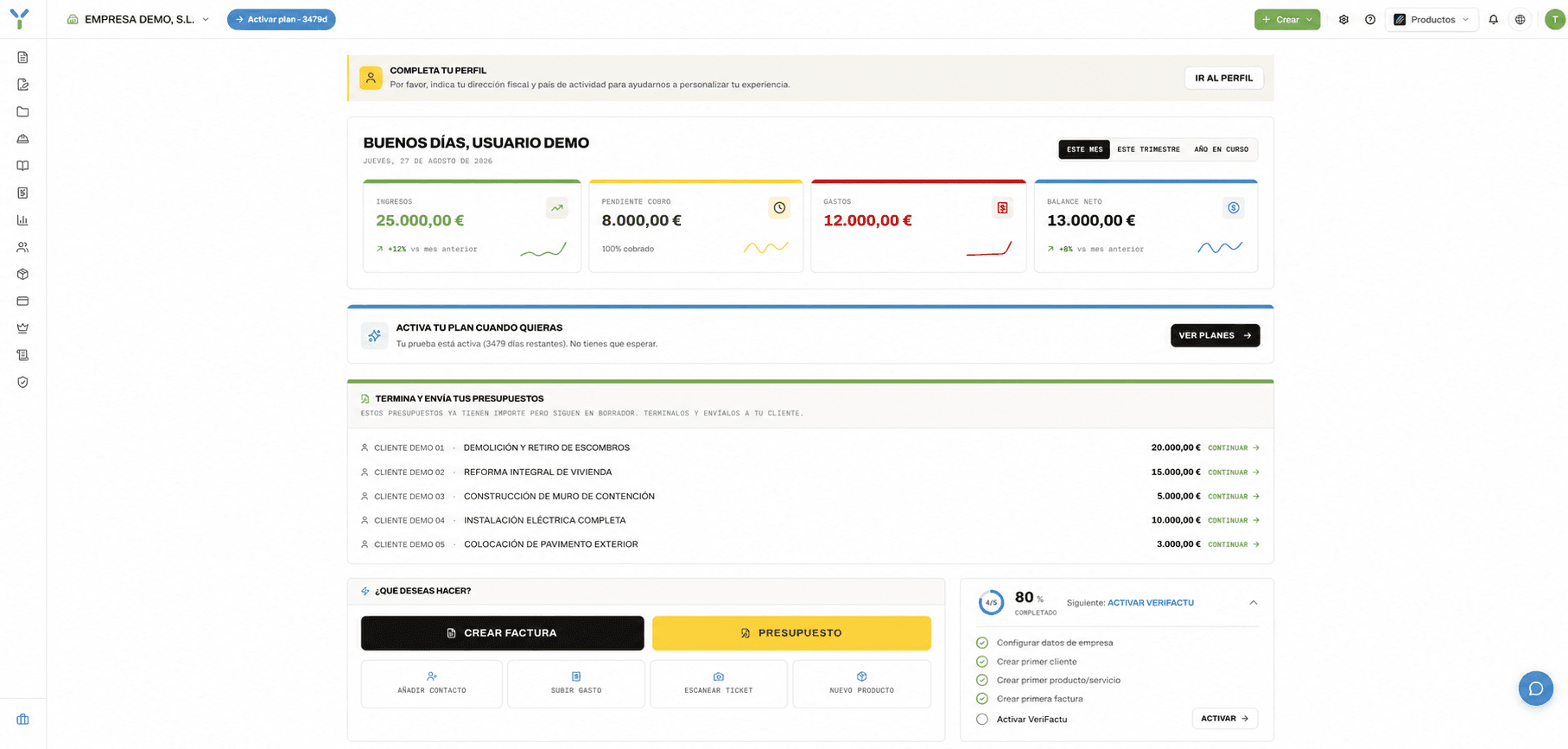Click the sparkle icon beside Activa tu plan
This screenshot has height=749, width=1568.
point(374,335)
